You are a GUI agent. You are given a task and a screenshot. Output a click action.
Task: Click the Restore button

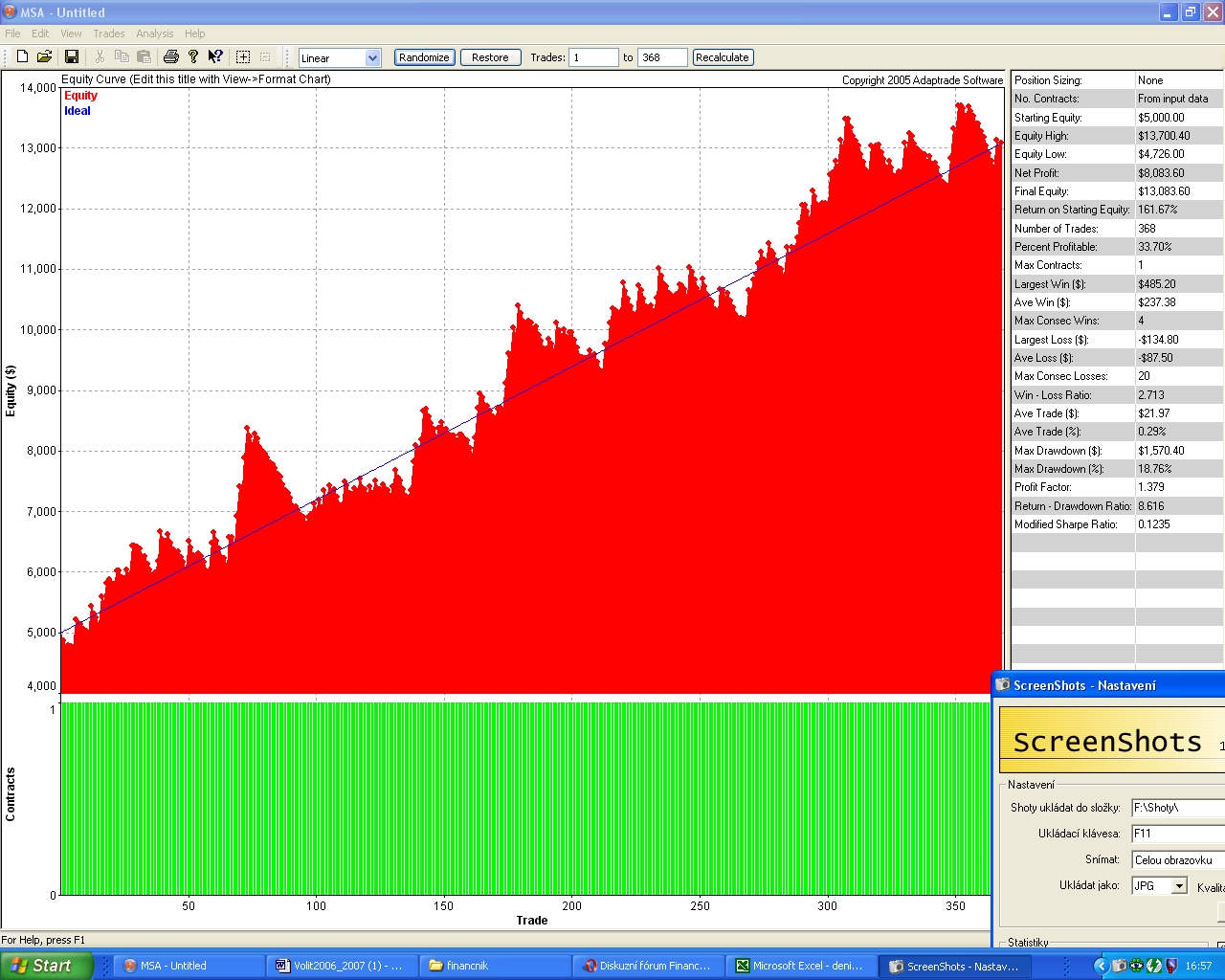[x=490, y=57]
